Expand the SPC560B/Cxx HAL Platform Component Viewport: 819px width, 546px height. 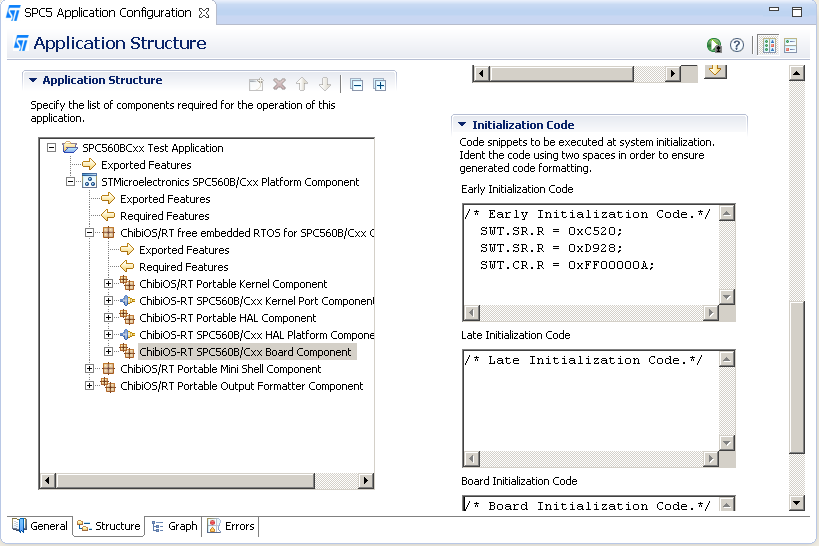coord(108,334)
